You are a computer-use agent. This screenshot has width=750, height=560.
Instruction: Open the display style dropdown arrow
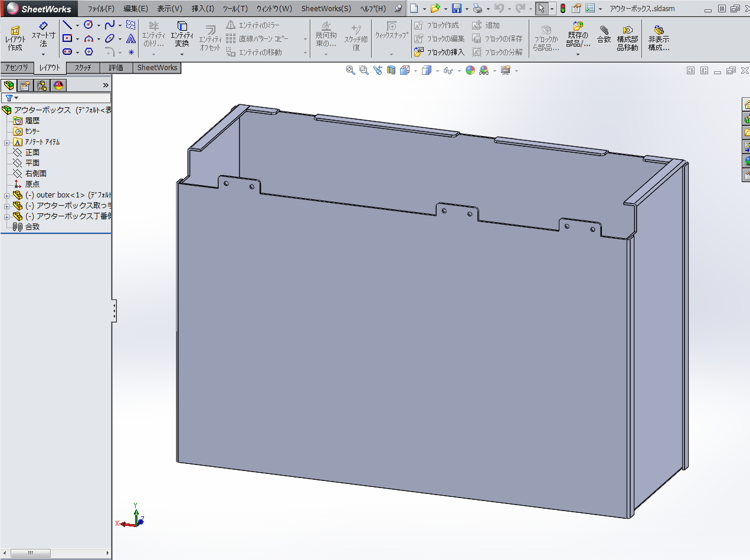click(437, 71)
